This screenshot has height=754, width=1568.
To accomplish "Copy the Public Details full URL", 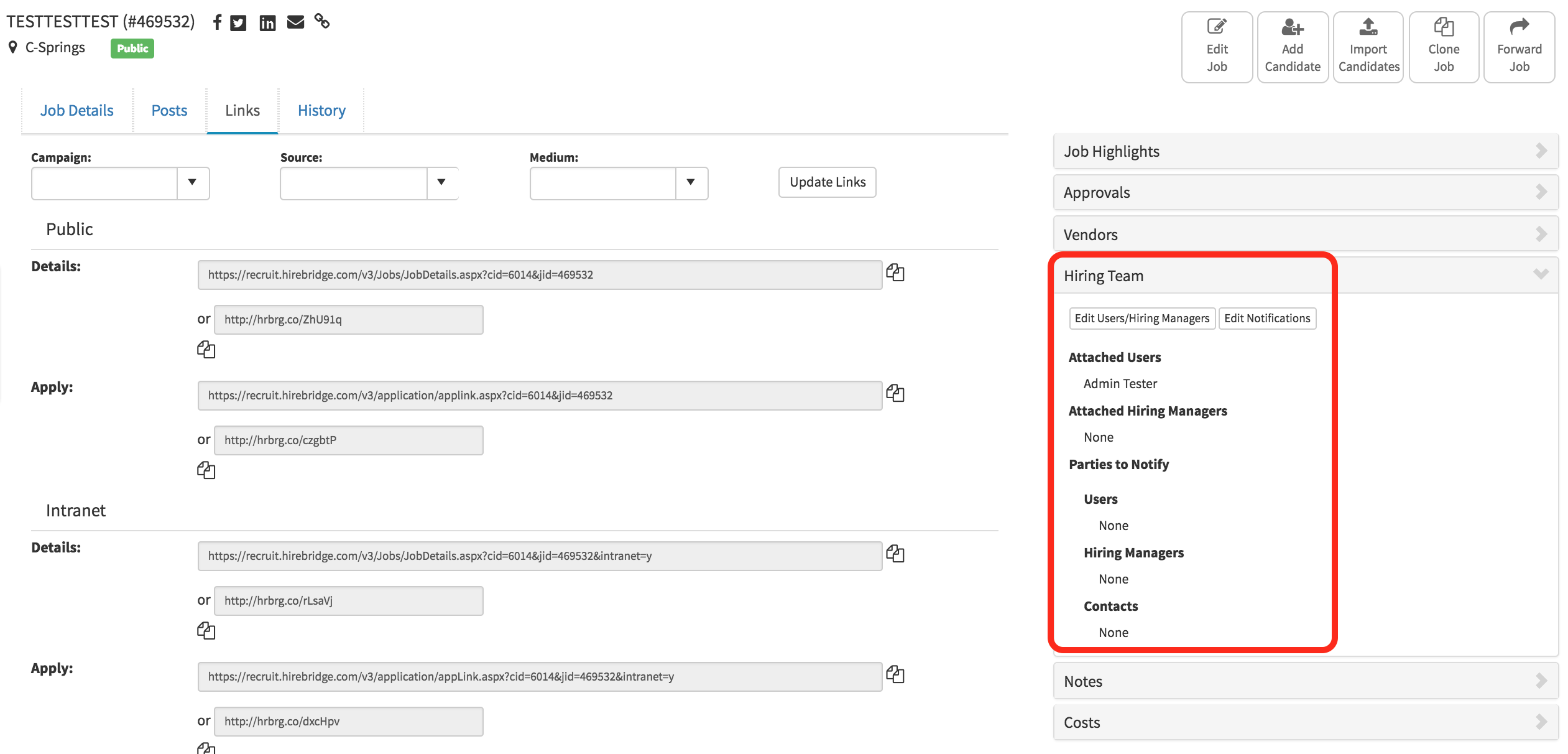I will click(x=895, y=272).
